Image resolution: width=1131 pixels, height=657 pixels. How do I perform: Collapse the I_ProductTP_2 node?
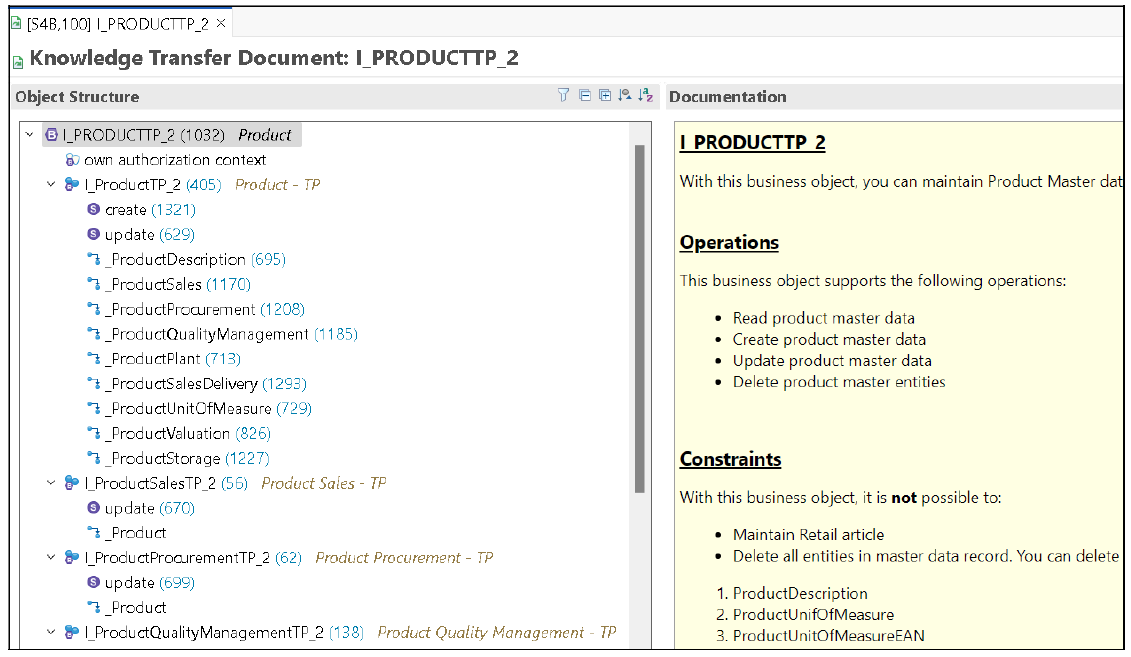51,184
